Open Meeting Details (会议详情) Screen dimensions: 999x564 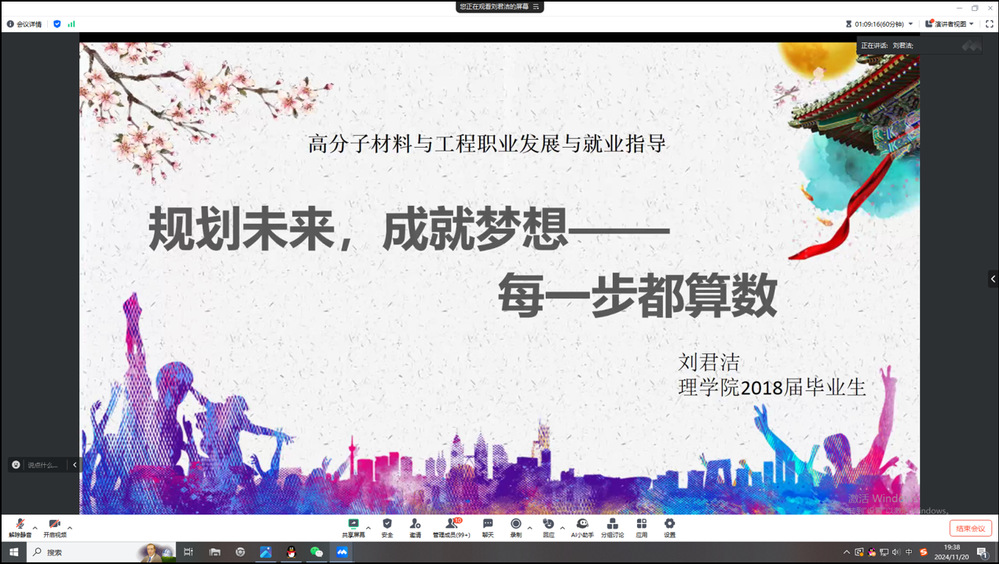click(x=25, y=23)
